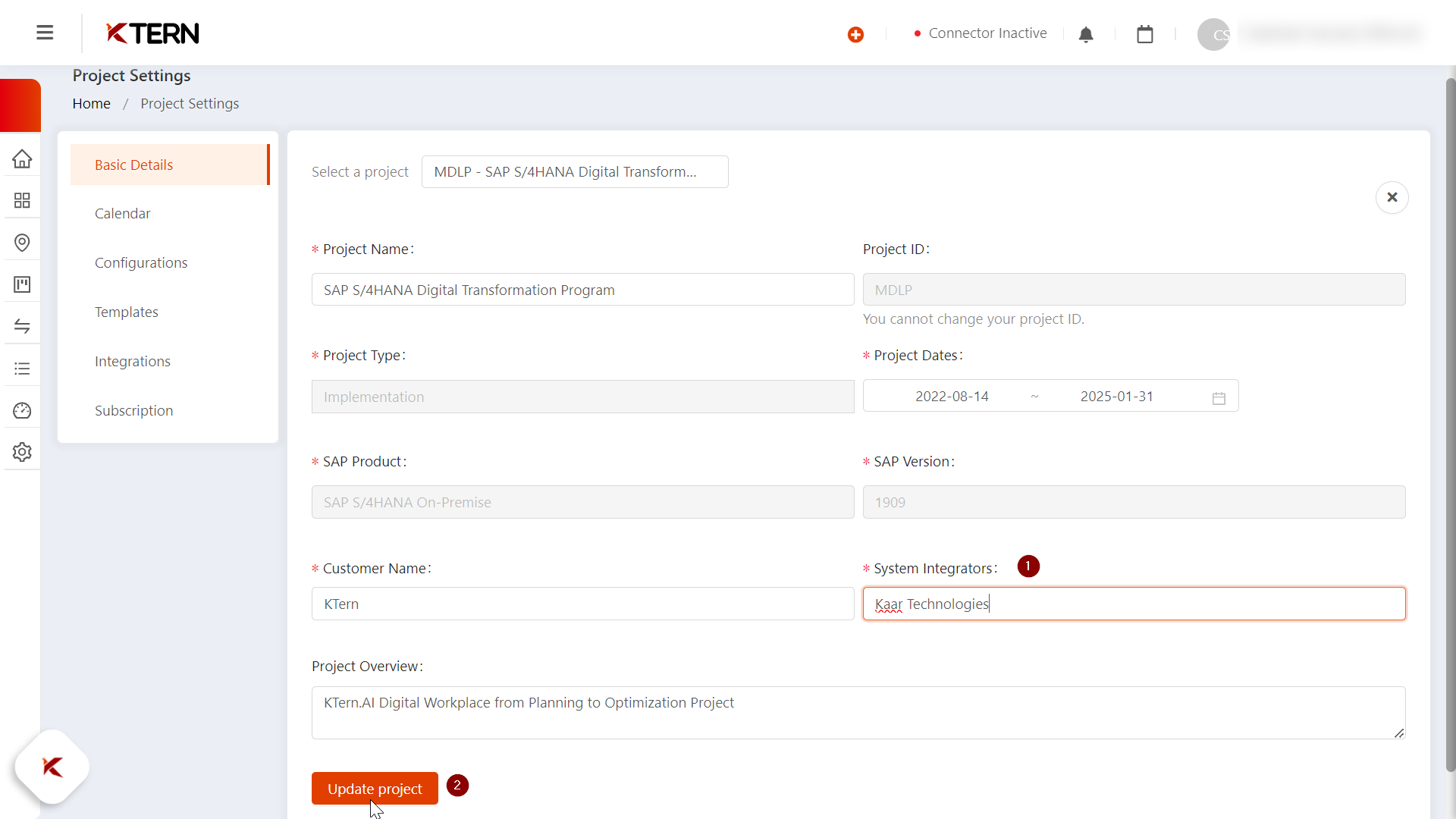1456x819 pixels.
Task: Open the KTern assistant floating button
Action: [52, 767]
